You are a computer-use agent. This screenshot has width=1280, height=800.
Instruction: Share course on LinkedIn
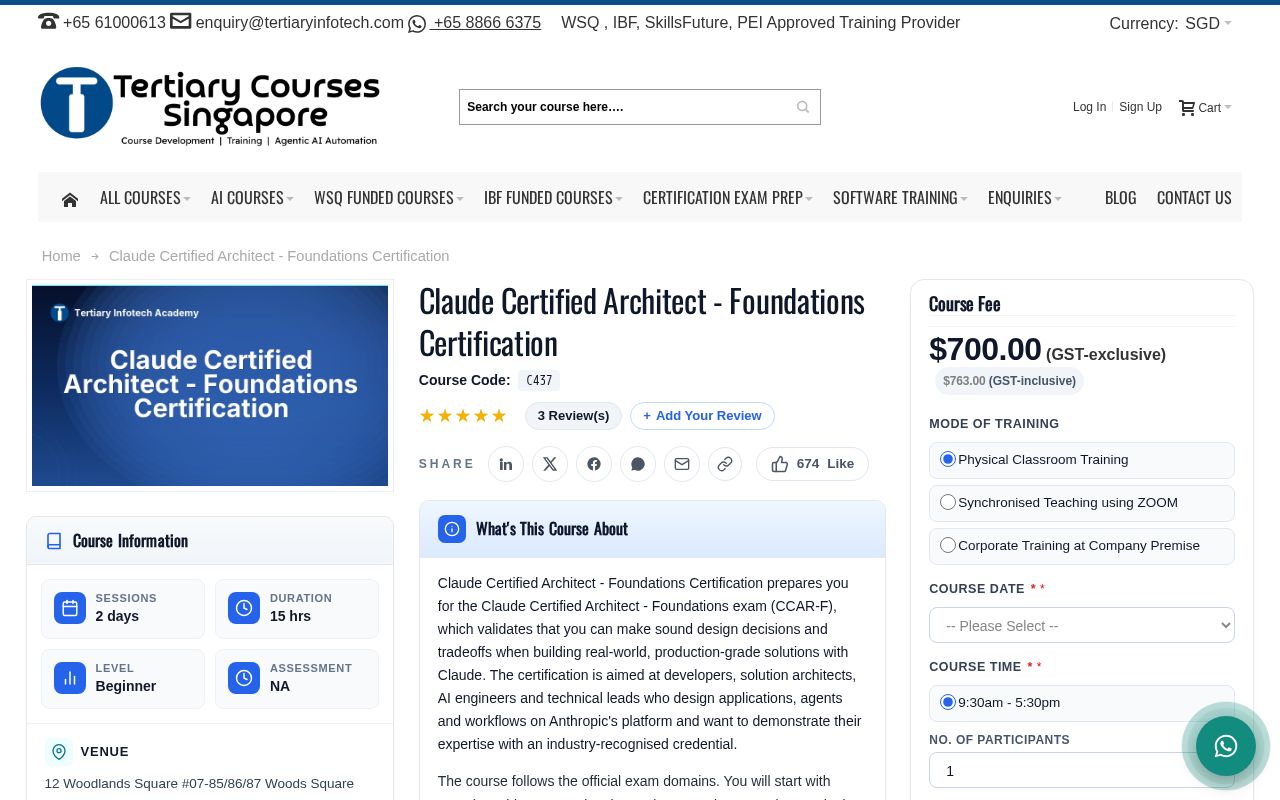(506, 464)
